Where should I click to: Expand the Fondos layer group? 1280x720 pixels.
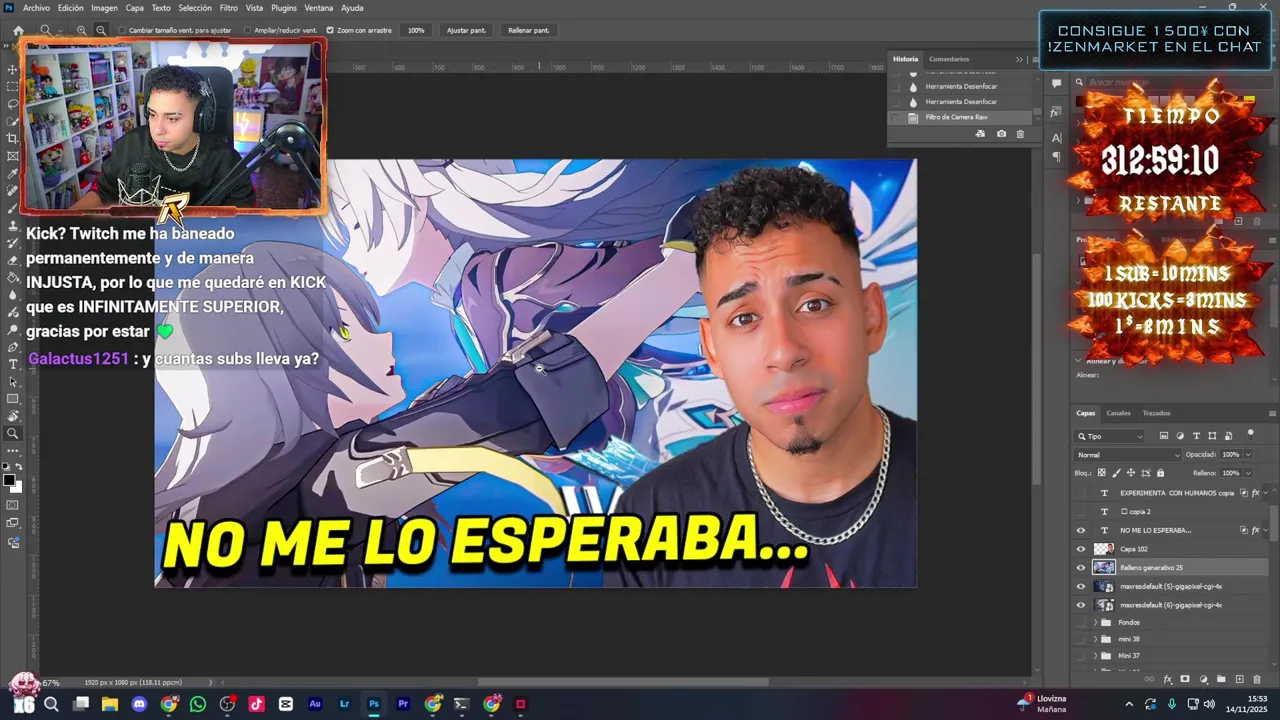1095,622
